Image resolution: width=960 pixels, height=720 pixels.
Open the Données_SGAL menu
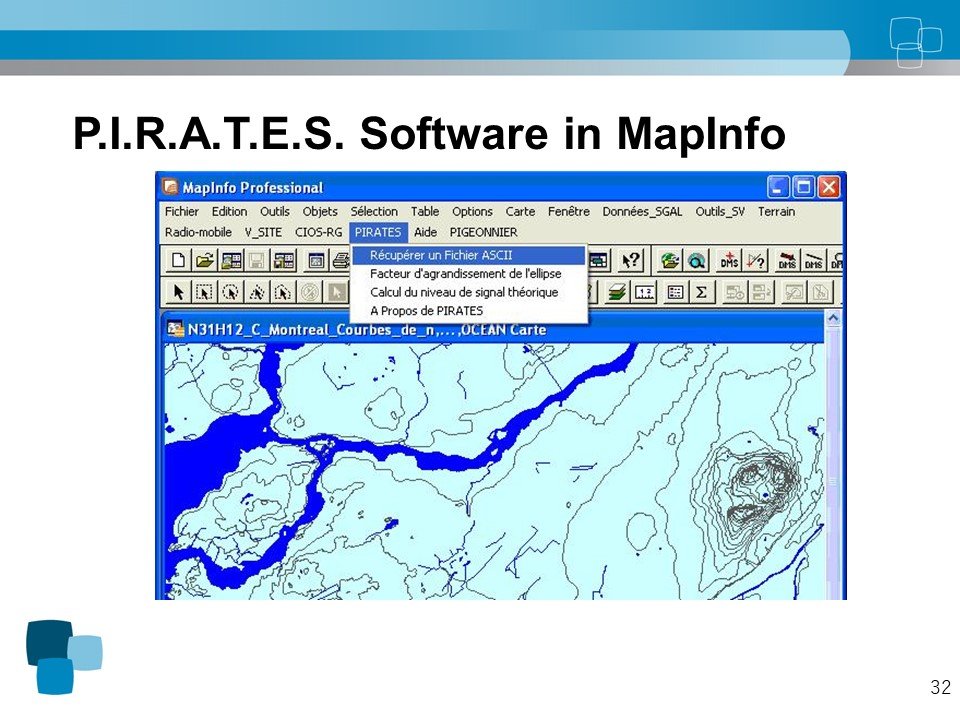[x=642, y=211]
